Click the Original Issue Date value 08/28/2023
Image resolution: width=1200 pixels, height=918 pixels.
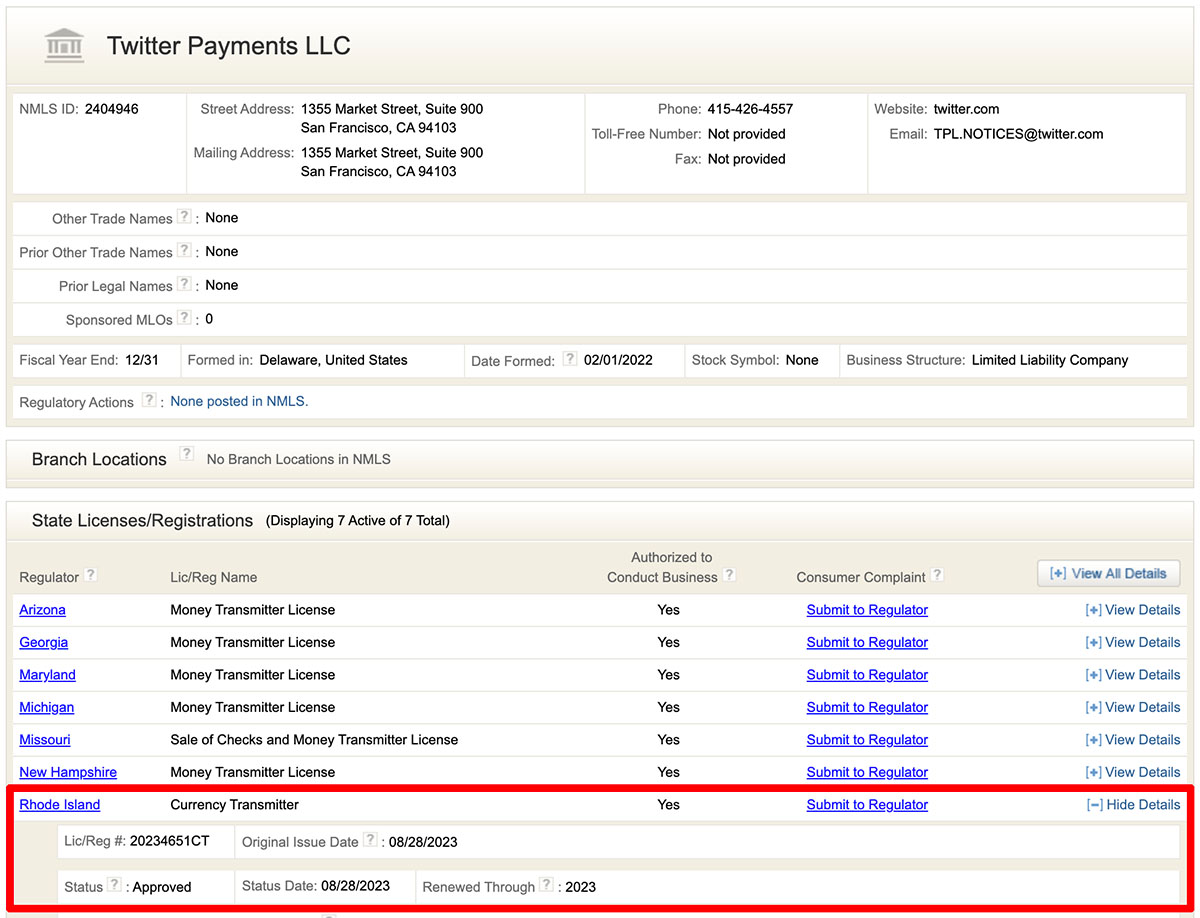pos(423,842)
